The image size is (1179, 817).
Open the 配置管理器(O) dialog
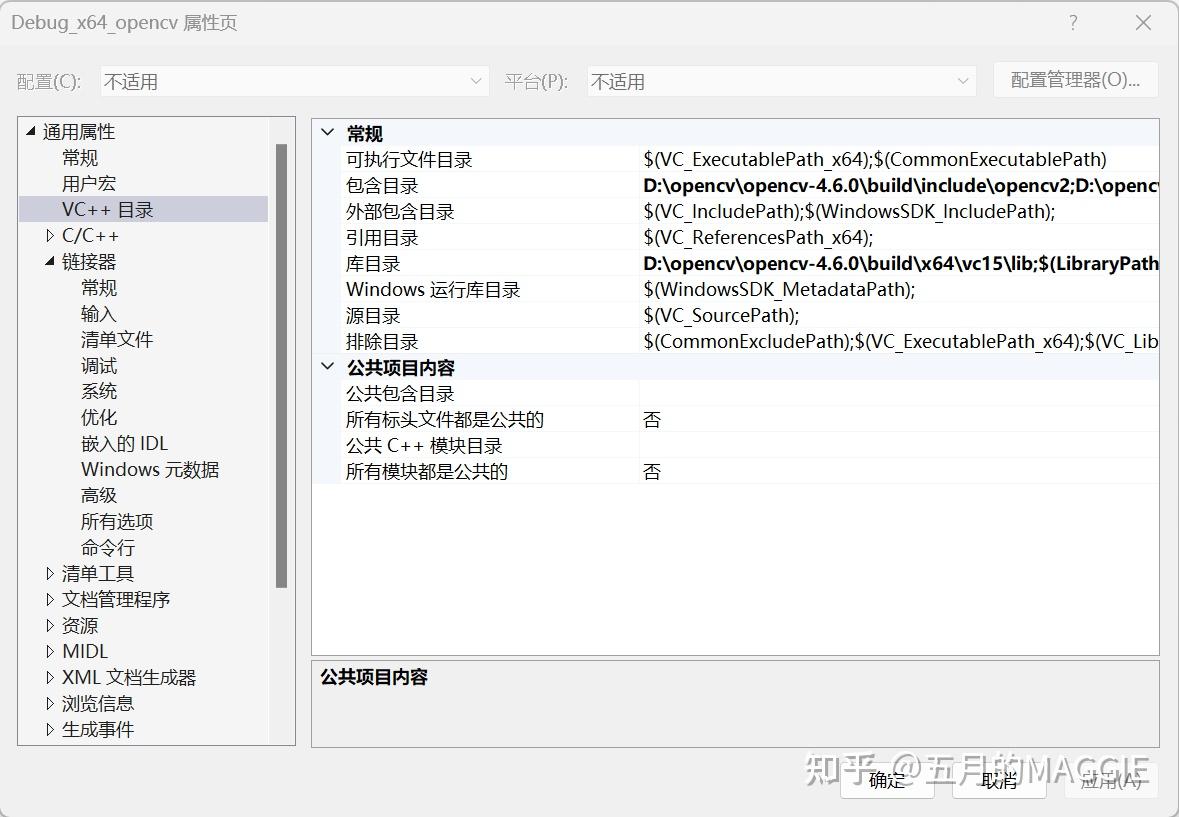(x=1075, y=81)
